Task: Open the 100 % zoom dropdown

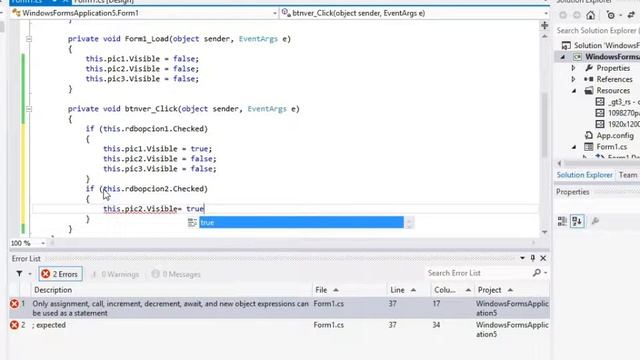Action: pos(43,243)
